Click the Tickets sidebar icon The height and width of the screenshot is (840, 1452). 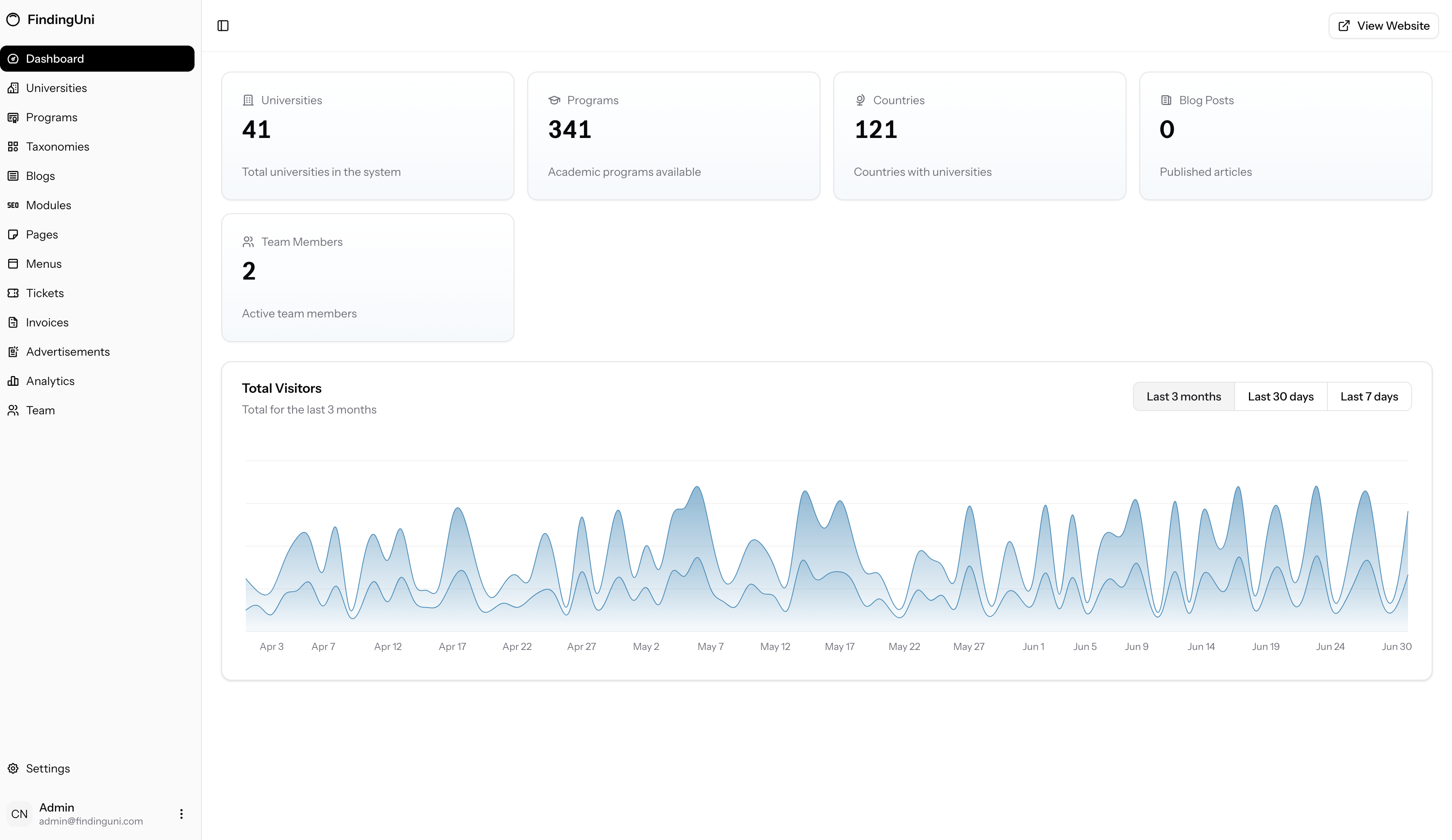pos(13,293)
